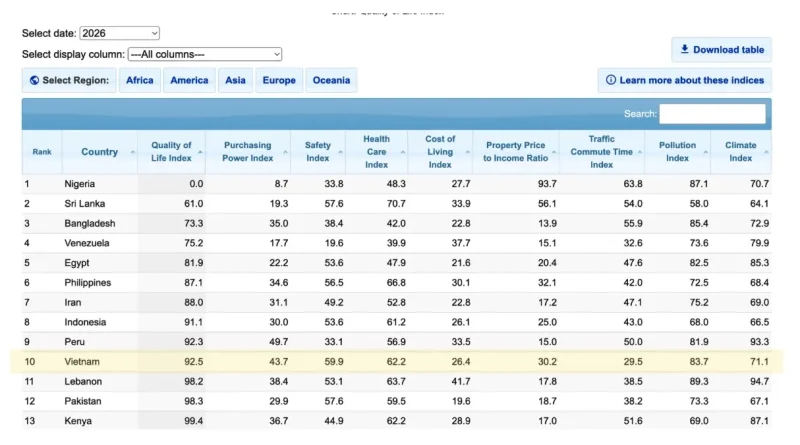Sort by Purchasing Power Index
This screenshot has width=800, height=445.
coord(247,152)
